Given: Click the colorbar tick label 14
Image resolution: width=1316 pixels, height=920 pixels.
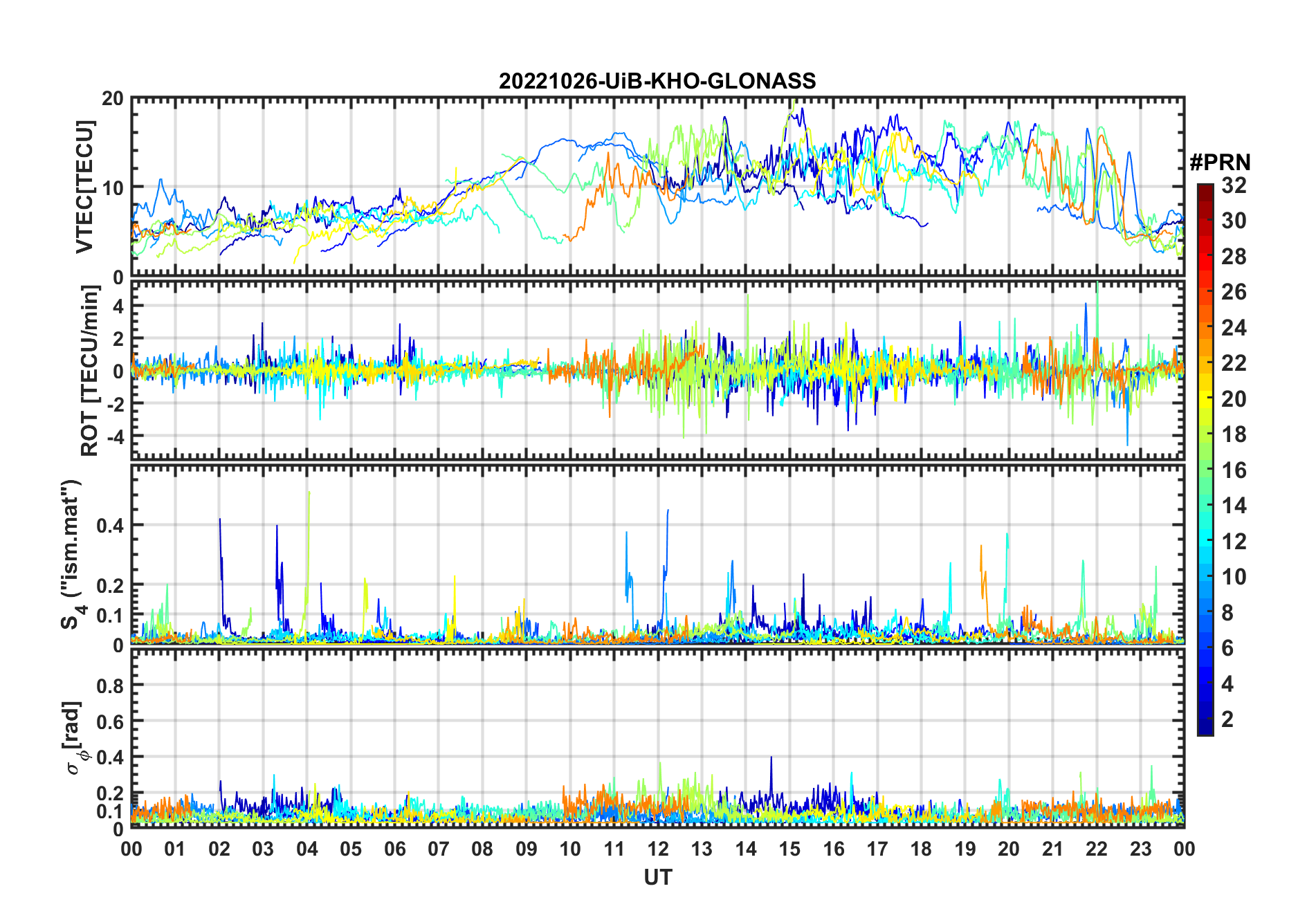Looking at the screenshot, I should pyautogui.click(x=1234, y=506).
